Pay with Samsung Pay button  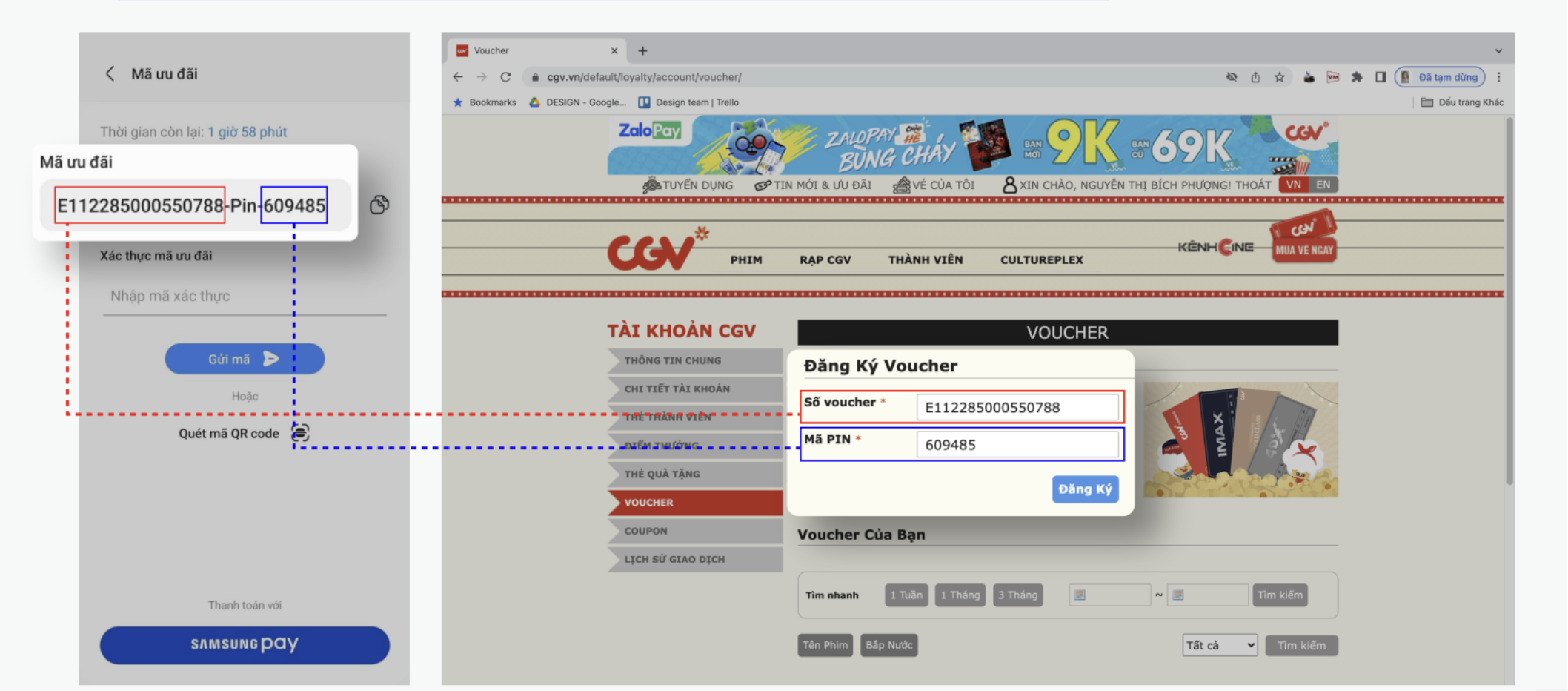[245, 644]
